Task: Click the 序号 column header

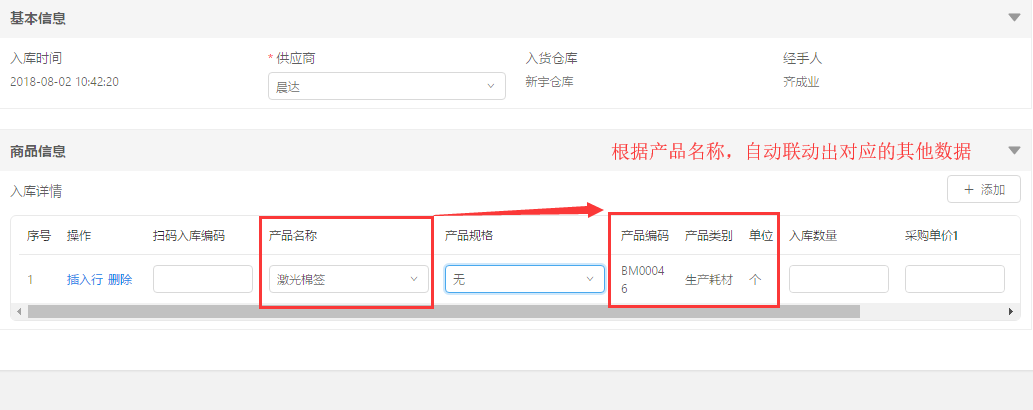Action: coord(39,236)
